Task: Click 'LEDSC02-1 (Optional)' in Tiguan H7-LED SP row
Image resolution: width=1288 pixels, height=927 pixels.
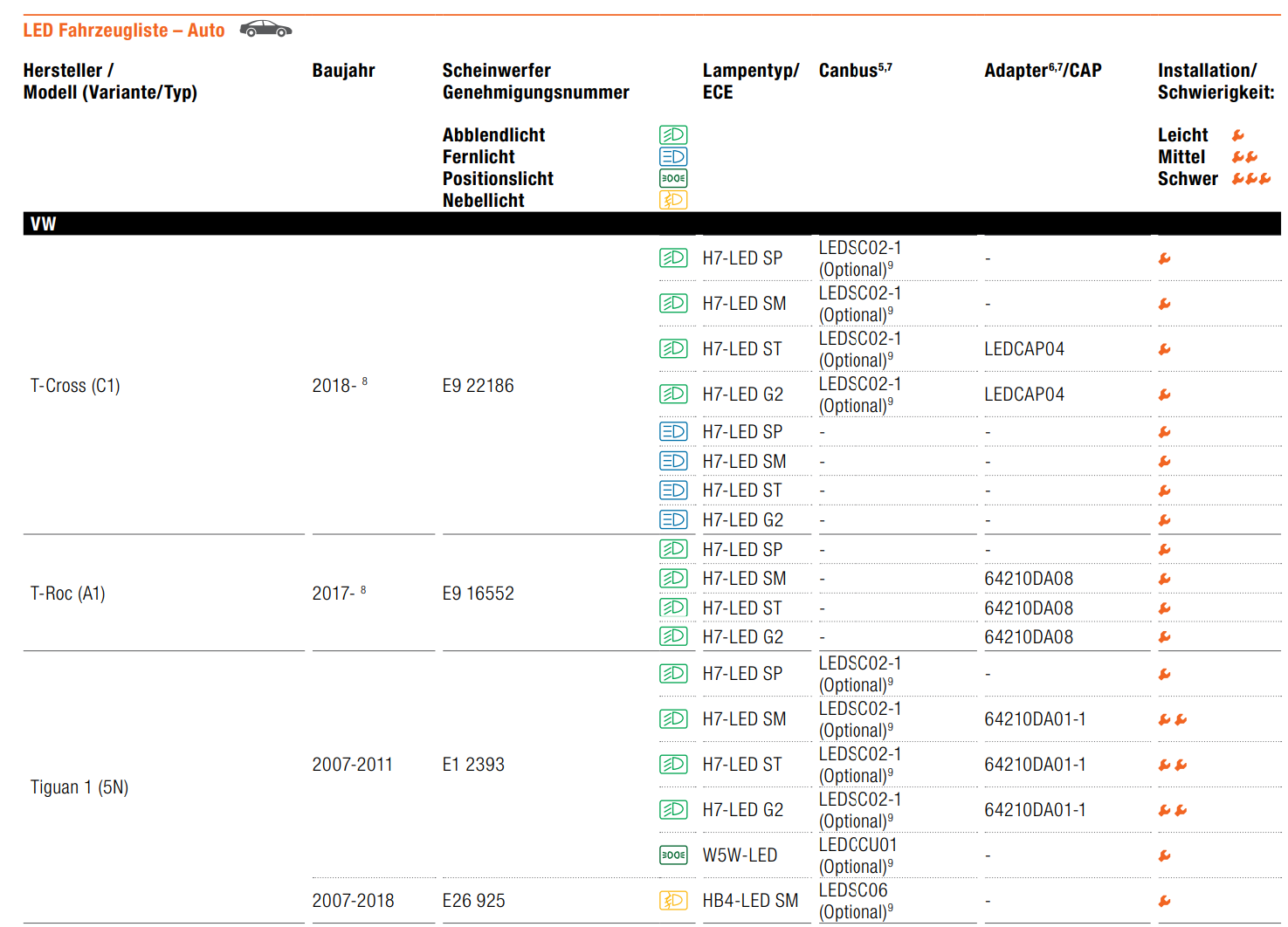Action: click(x=860, y=674)
